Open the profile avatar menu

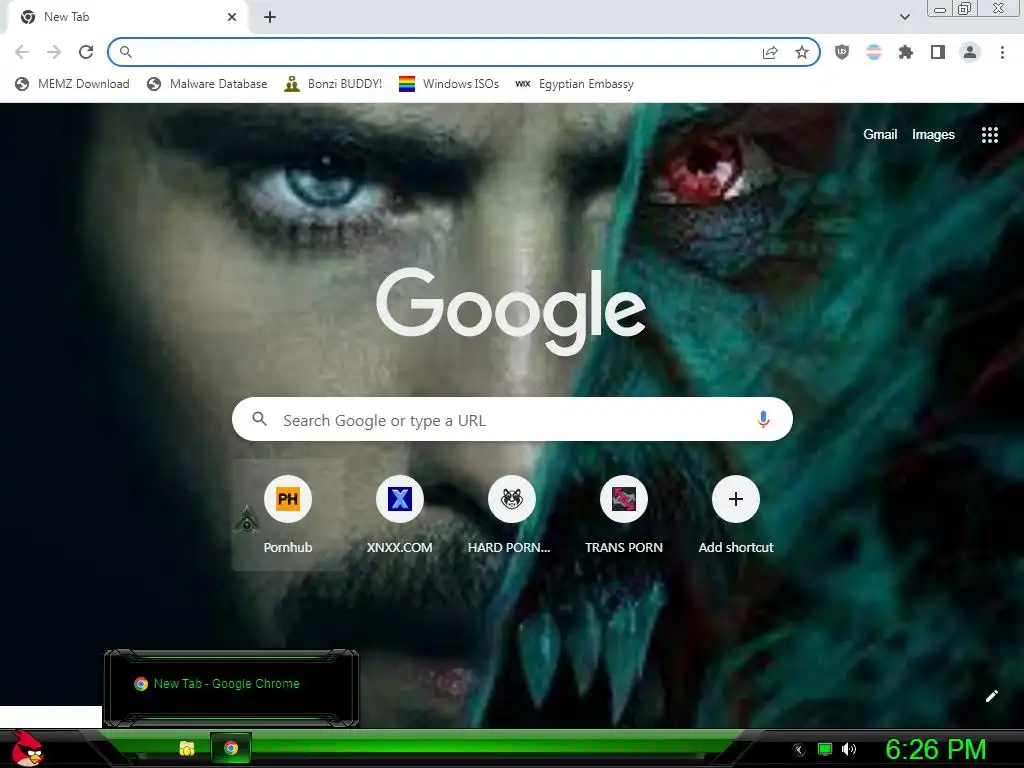coord(970,52)
